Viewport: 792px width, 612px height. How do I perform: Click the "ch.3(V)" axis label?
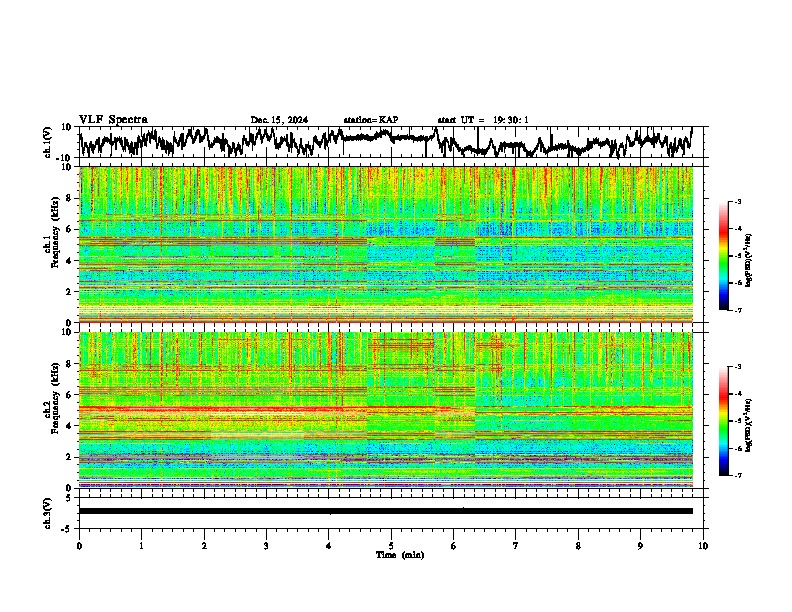(x=48, y=513)
